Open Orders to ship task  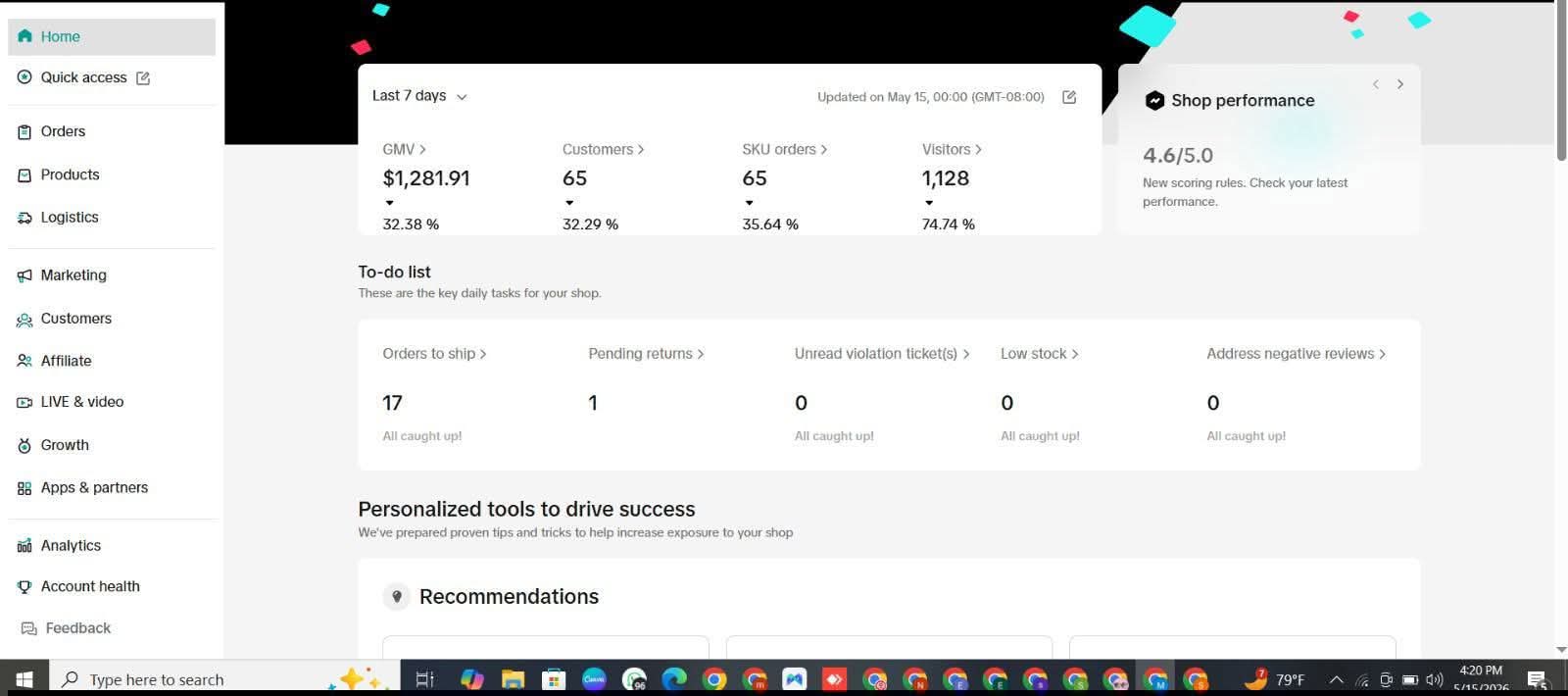[434, 354]
